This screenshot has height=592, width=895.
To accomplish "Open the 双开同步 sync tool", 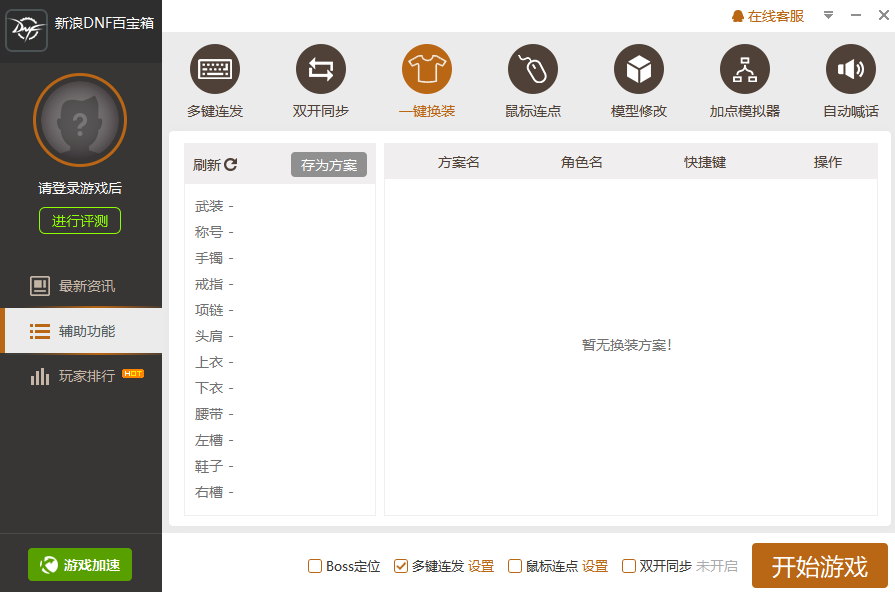I will [x=321, y=69].
